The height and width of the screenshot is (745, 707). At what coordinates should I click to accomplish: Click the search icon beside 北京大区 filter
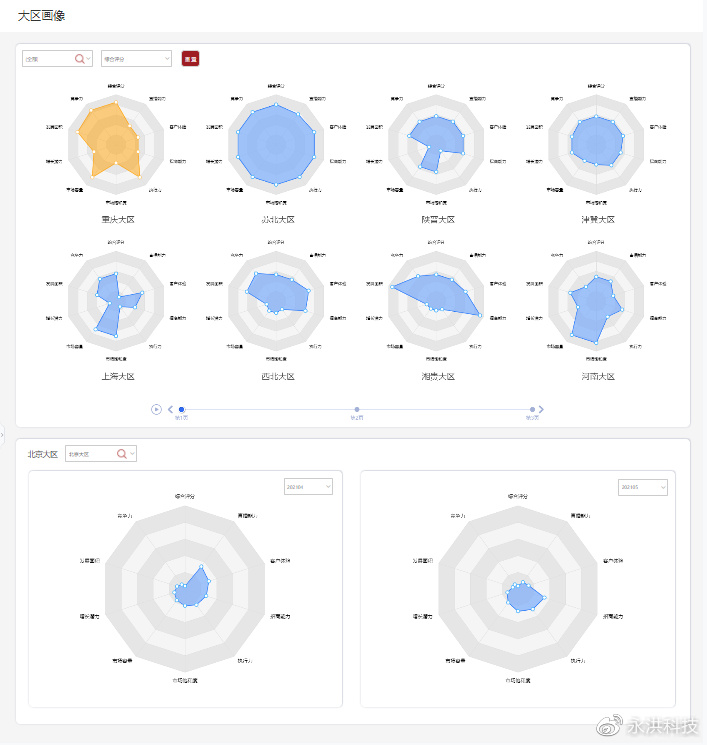click(122, 454)
